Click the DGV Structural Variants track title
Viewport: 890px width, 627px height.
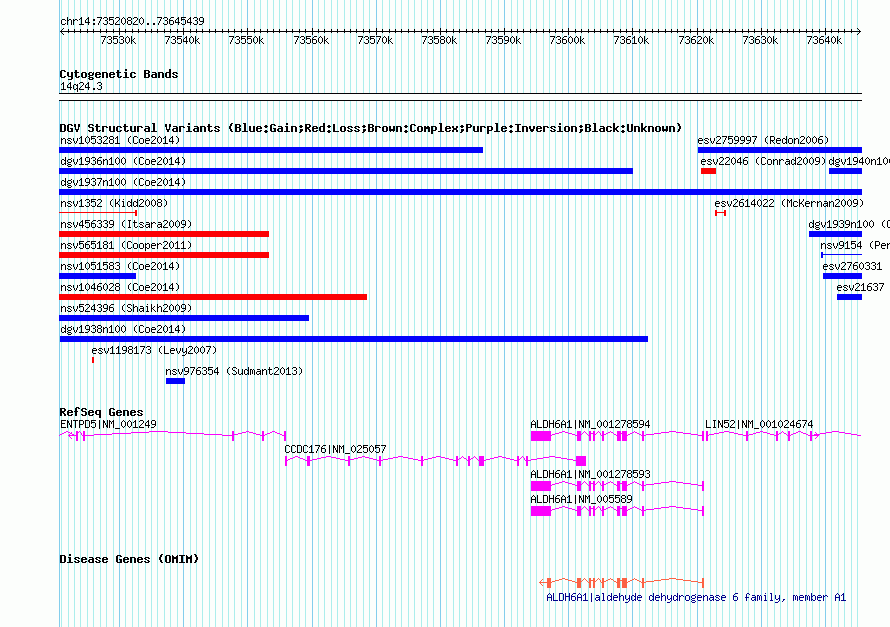pyautogui.click(x=371, y=128)
